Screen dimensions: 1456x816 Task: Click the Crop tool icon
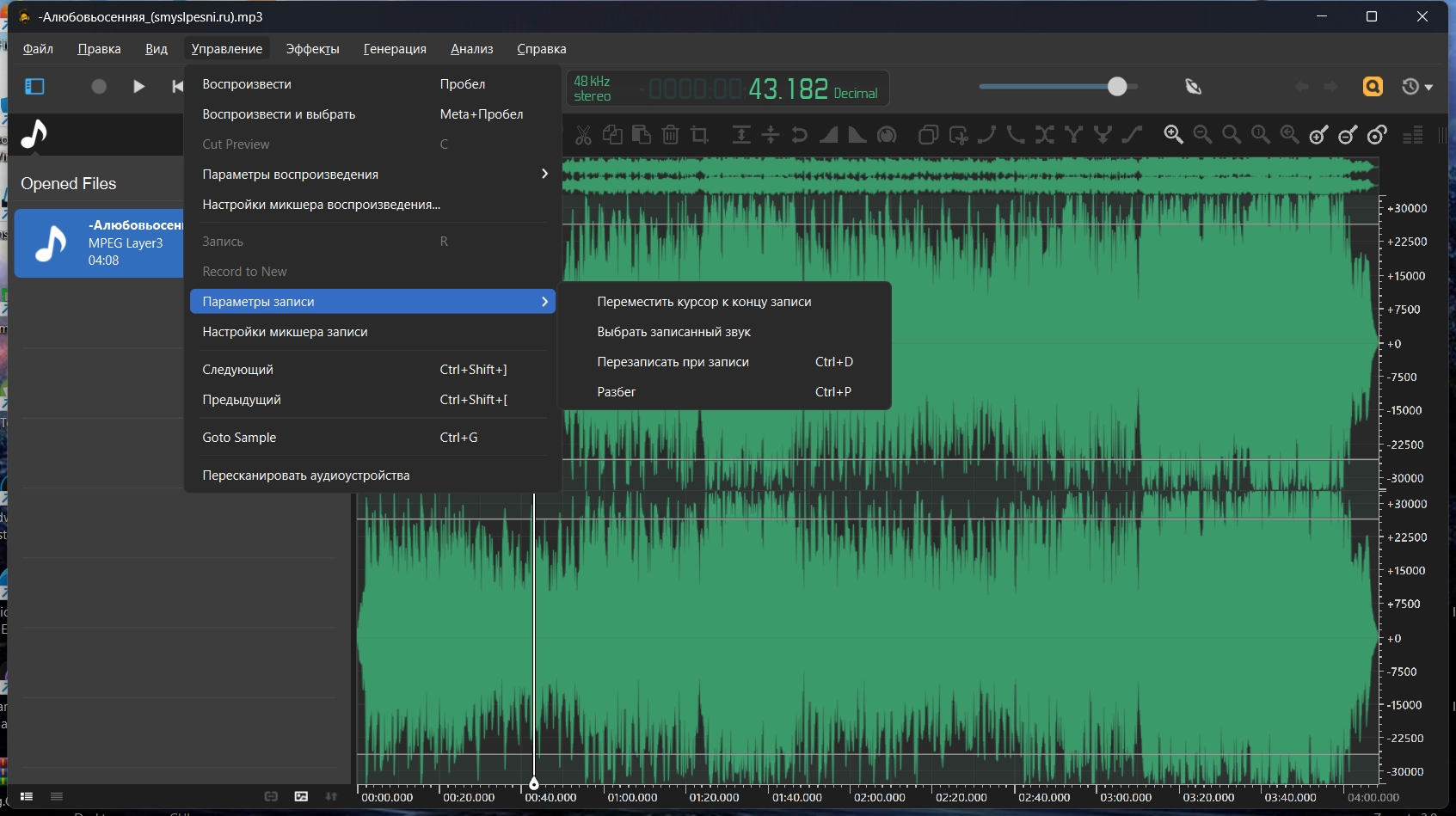[699, 135]
